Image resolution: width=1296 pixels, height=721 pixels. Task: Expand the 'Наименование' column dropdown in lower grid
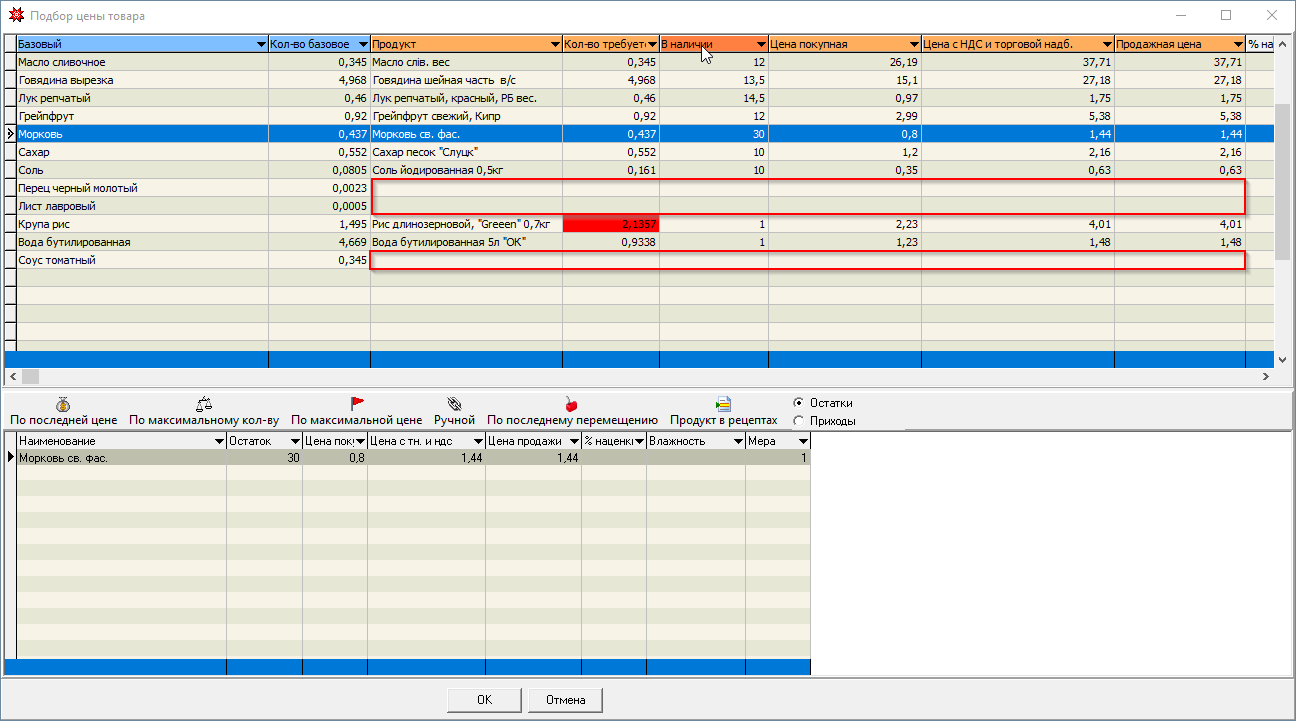click(x=218, y=441)
